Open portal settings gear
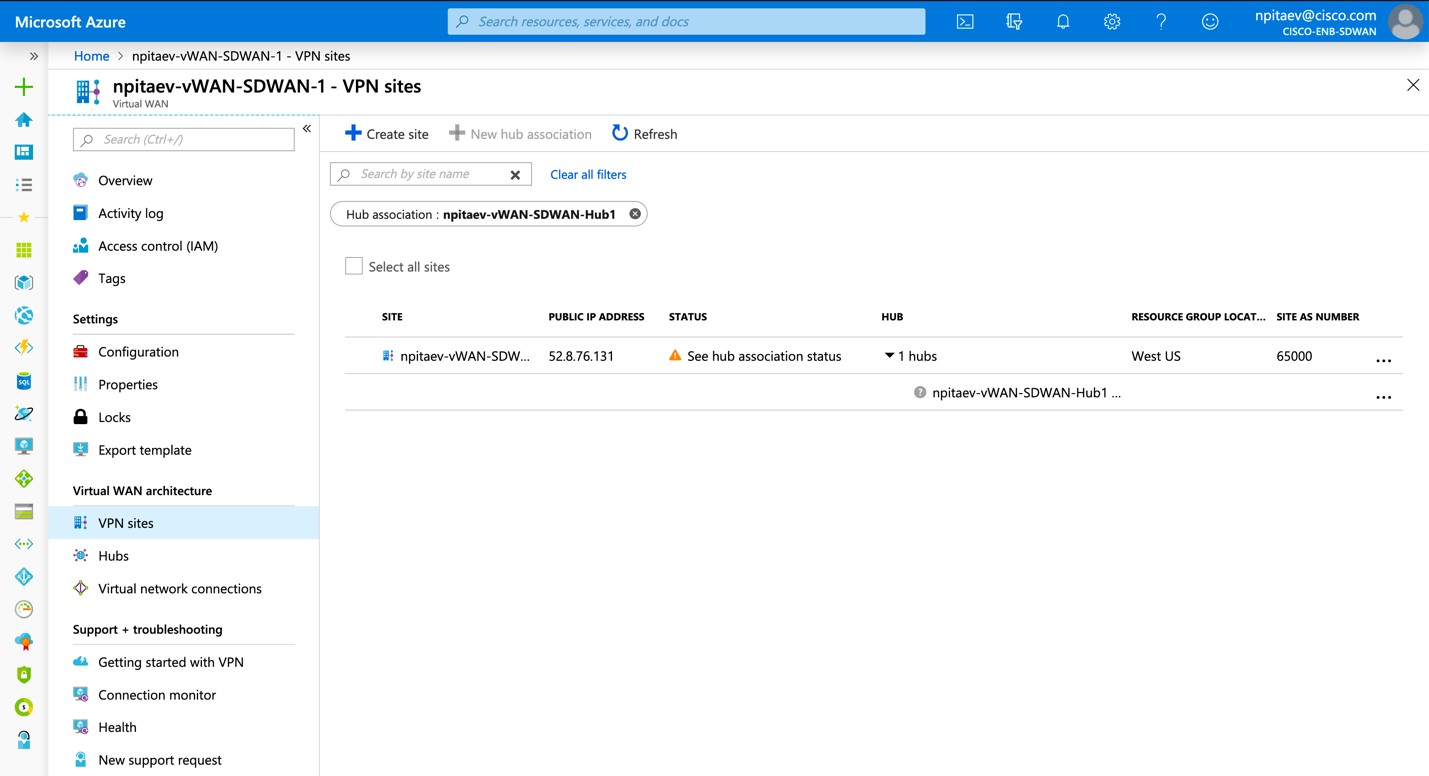The image size is (1429, 776). 1112,21
